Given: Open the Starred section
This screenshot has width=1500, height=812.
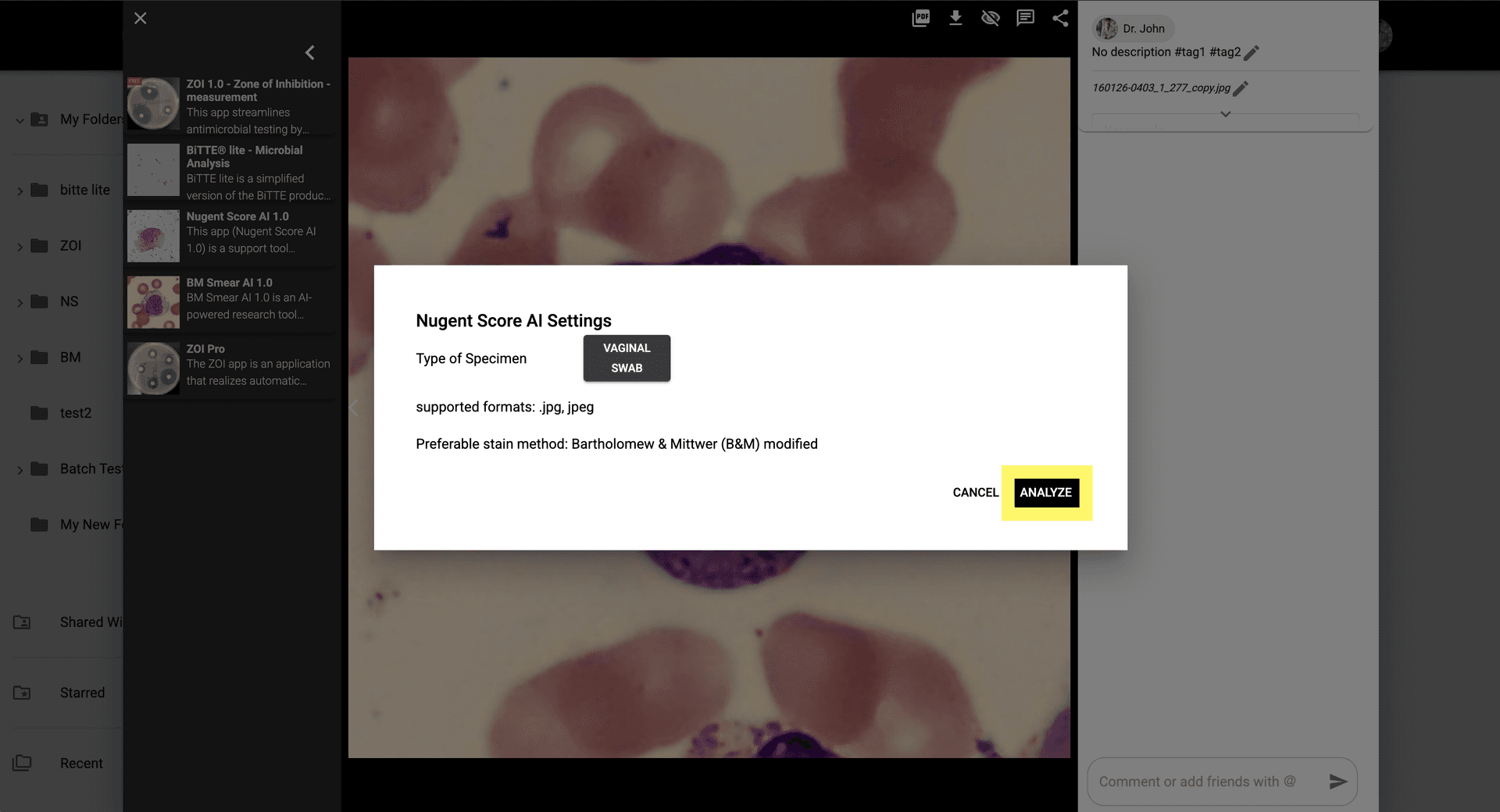Looking at the screenshot, I should 82,693.
